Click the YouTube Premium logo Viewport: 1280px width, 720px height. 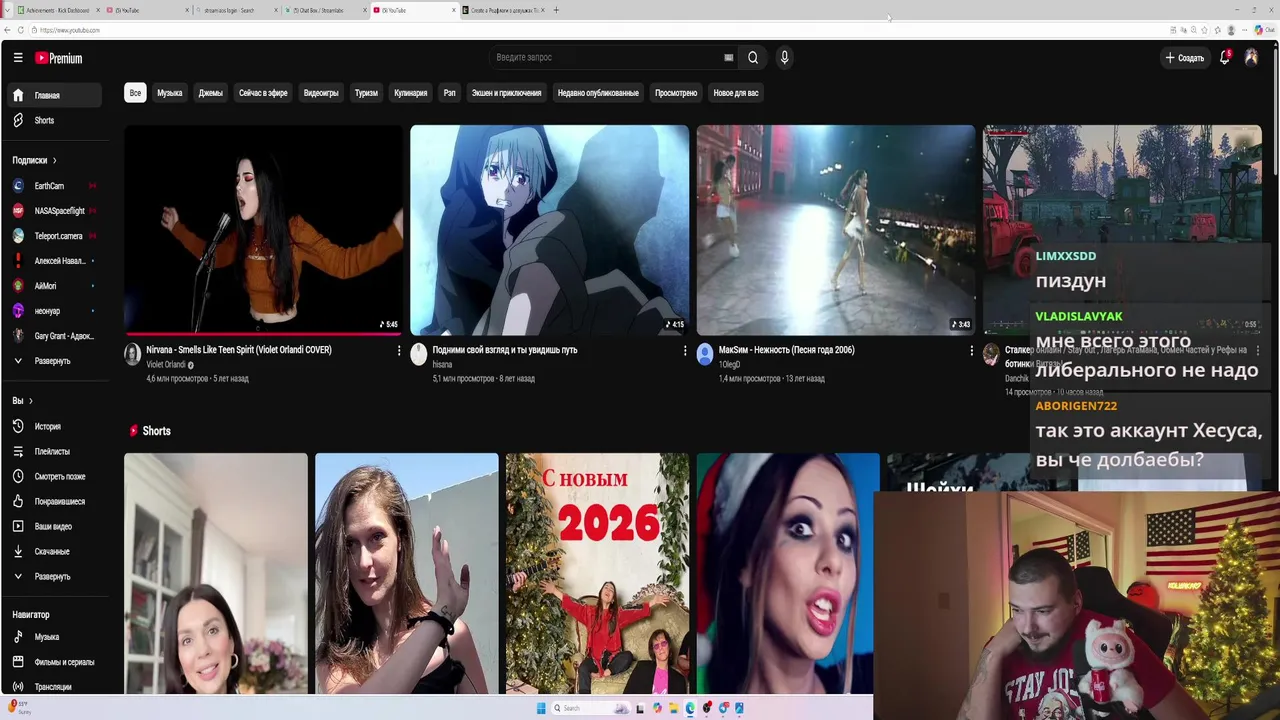(58, 58)
